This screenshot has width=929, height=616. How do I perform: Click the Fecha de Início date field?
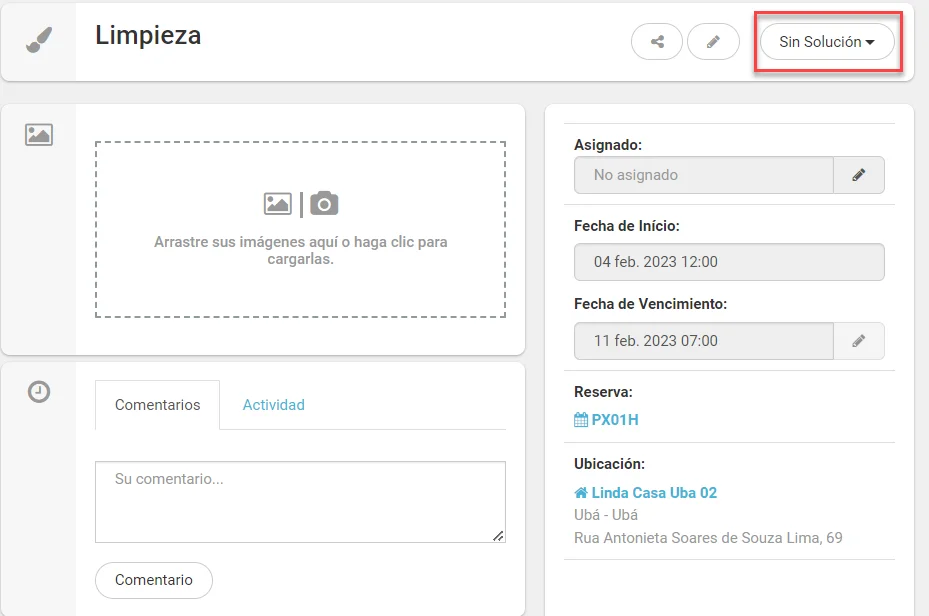pyautogui.click(x=729, y=262)
